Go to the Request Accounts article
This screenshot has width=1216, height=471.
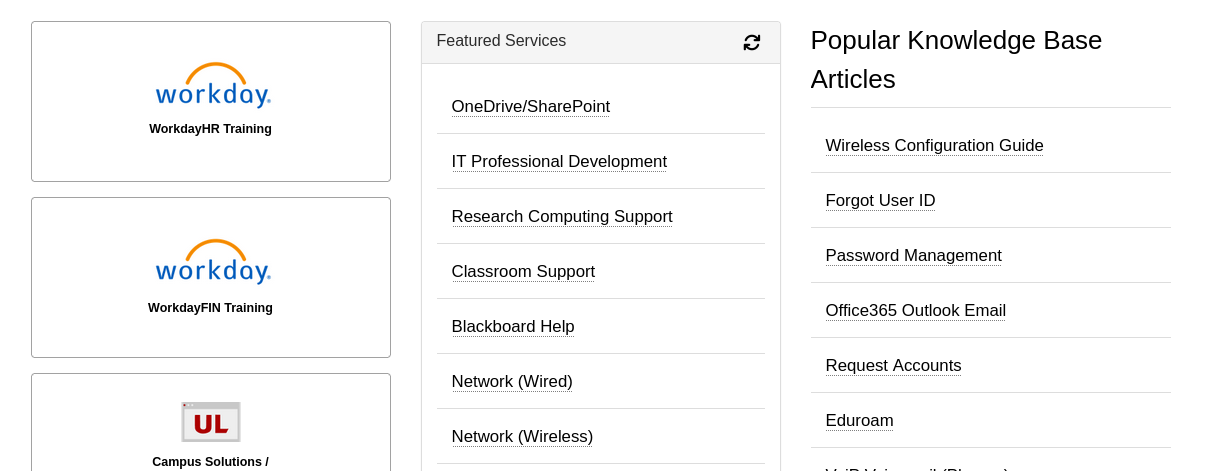point(893,366)
